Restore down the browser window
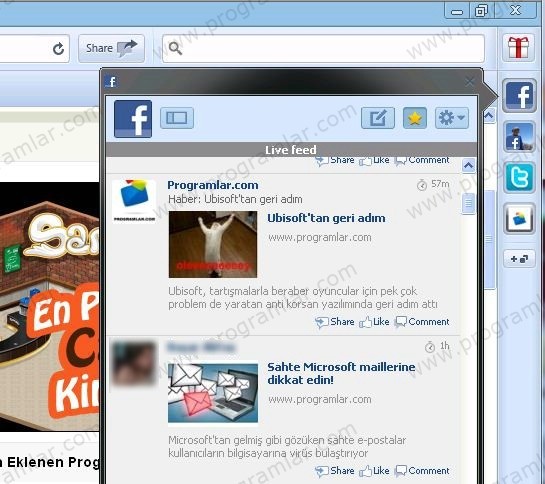Viewport: 545px width, 484px height. [481, 11]
